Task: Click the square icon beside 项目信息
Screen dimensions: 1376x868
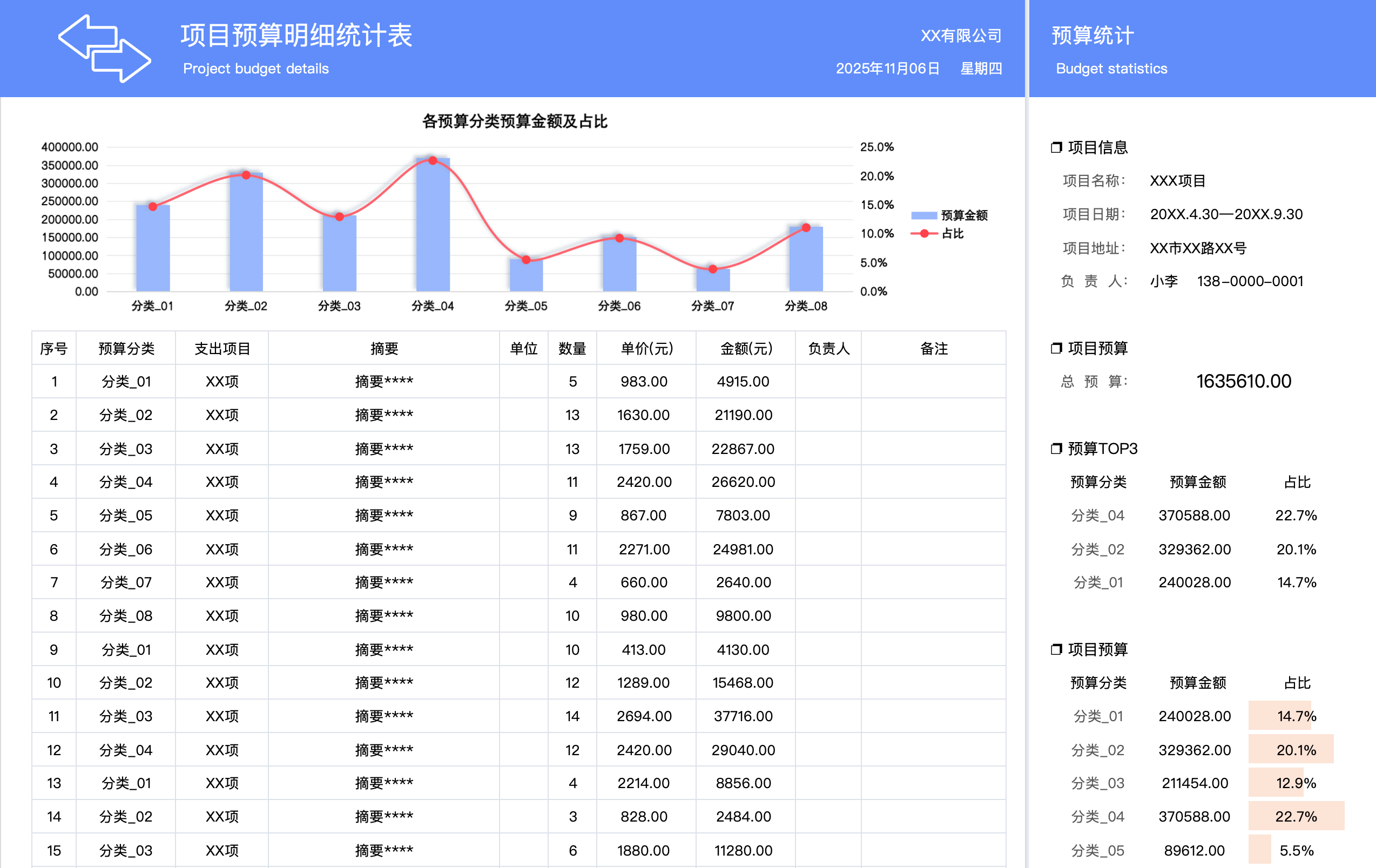Action: pos(1055,147)
